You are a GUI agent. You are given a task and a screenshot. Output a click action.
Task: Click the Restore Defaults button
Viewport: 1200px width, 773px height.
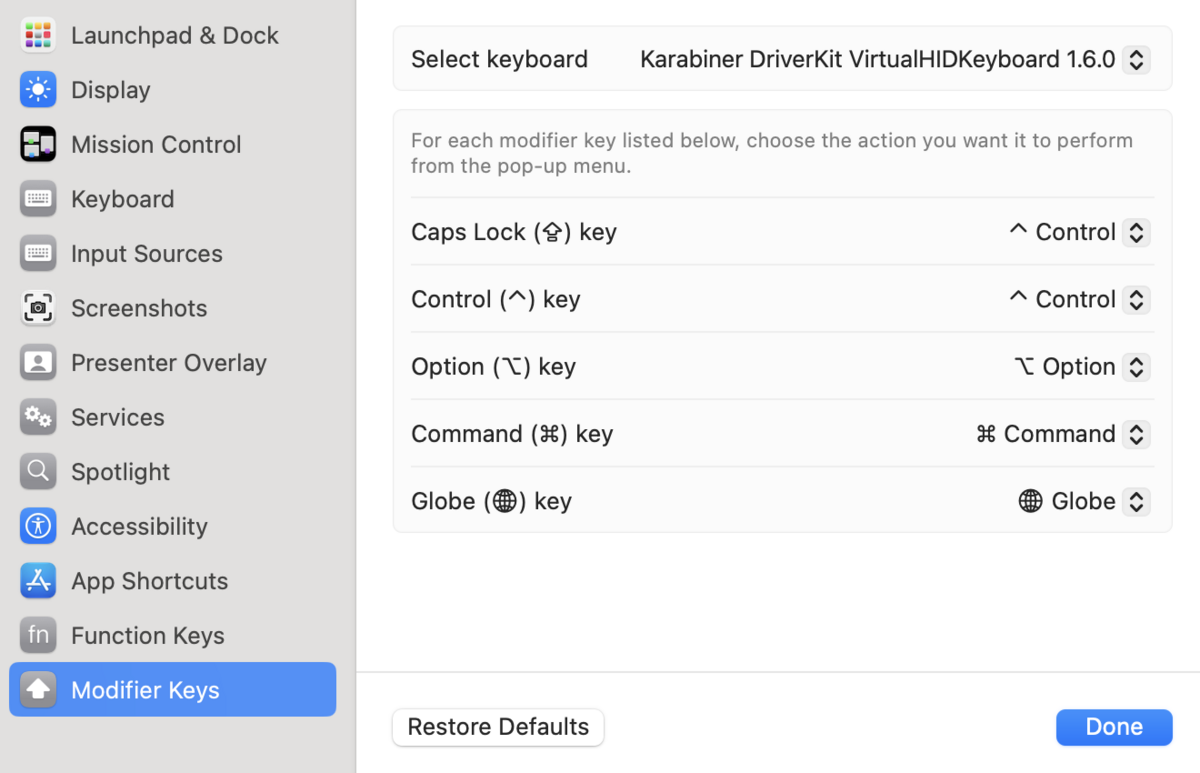(x=498, y=727)
